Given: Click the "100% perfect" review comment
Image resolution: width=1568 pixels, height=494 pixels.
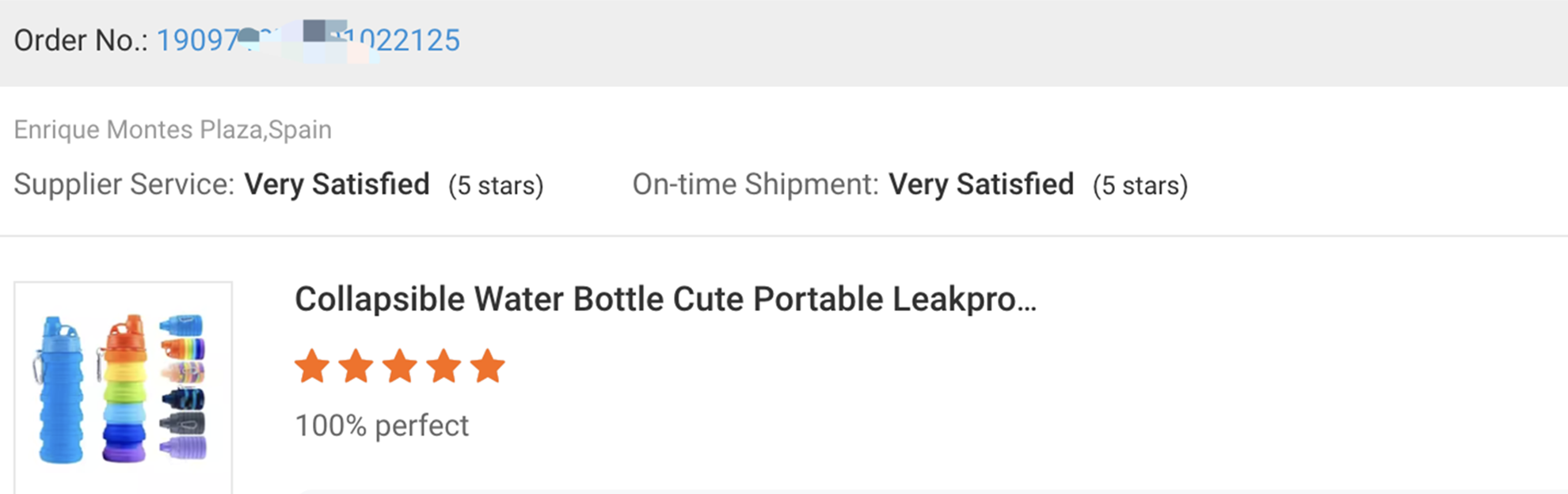Looking at the screenshot, I should tap(382, 426).
